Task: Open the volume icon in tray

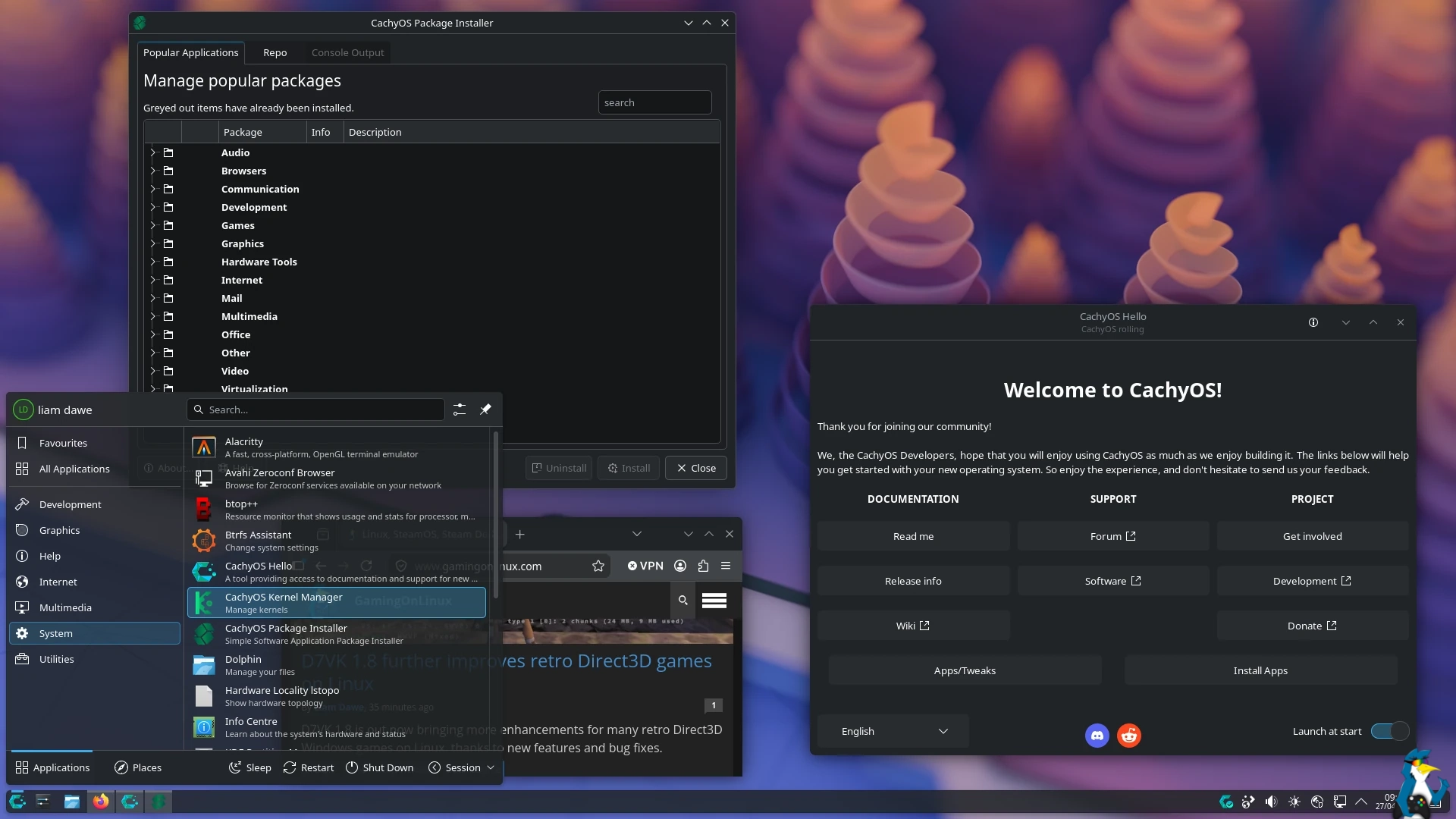Action: [x=1271, y=802]
